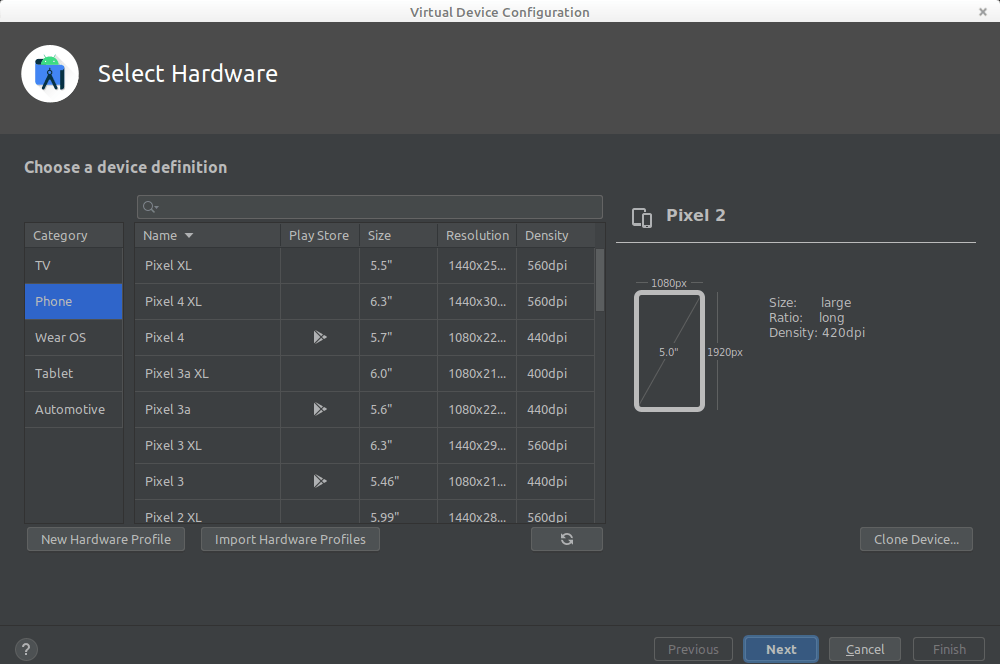1000x664 pixels.
Task: Select the Pixel 3a XL device row
Action: tap(365, 373)
